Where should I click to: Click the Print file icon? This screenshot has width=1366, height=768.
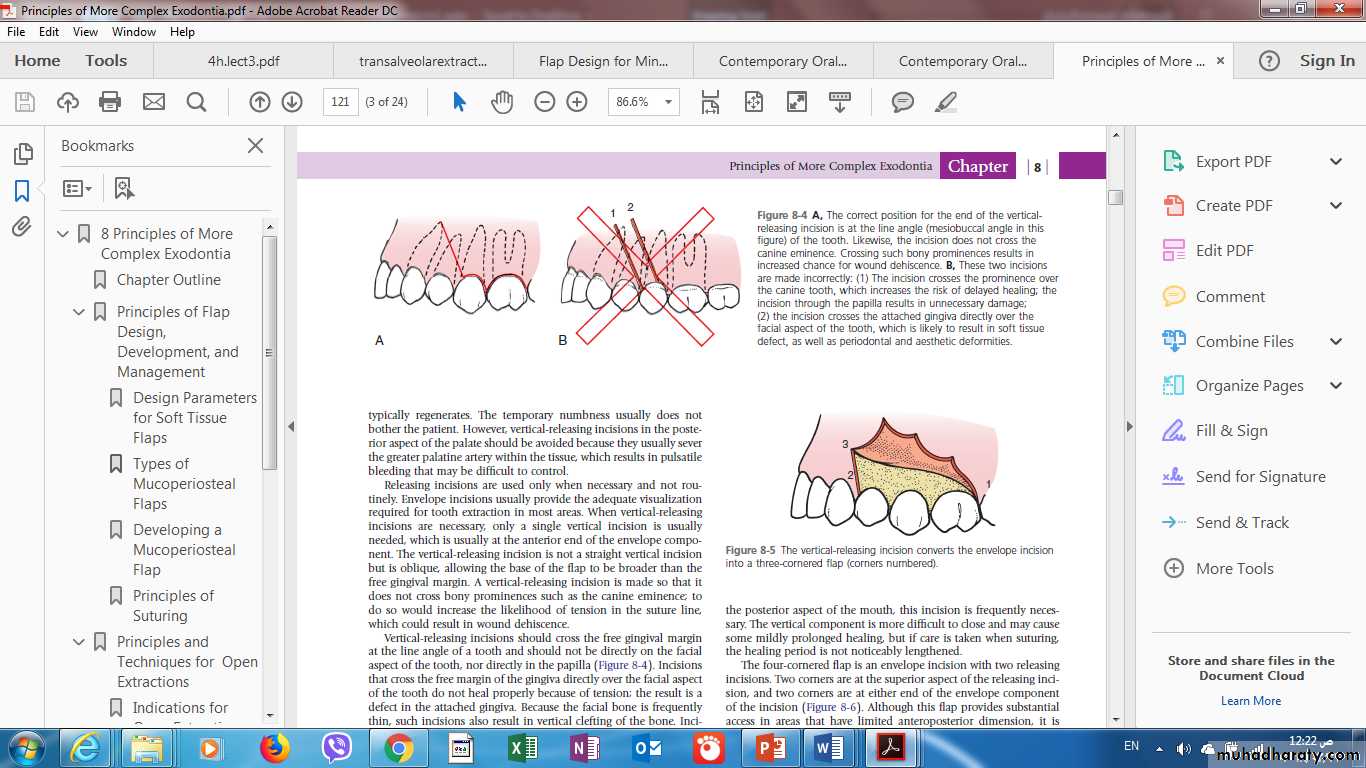[110, 102]
